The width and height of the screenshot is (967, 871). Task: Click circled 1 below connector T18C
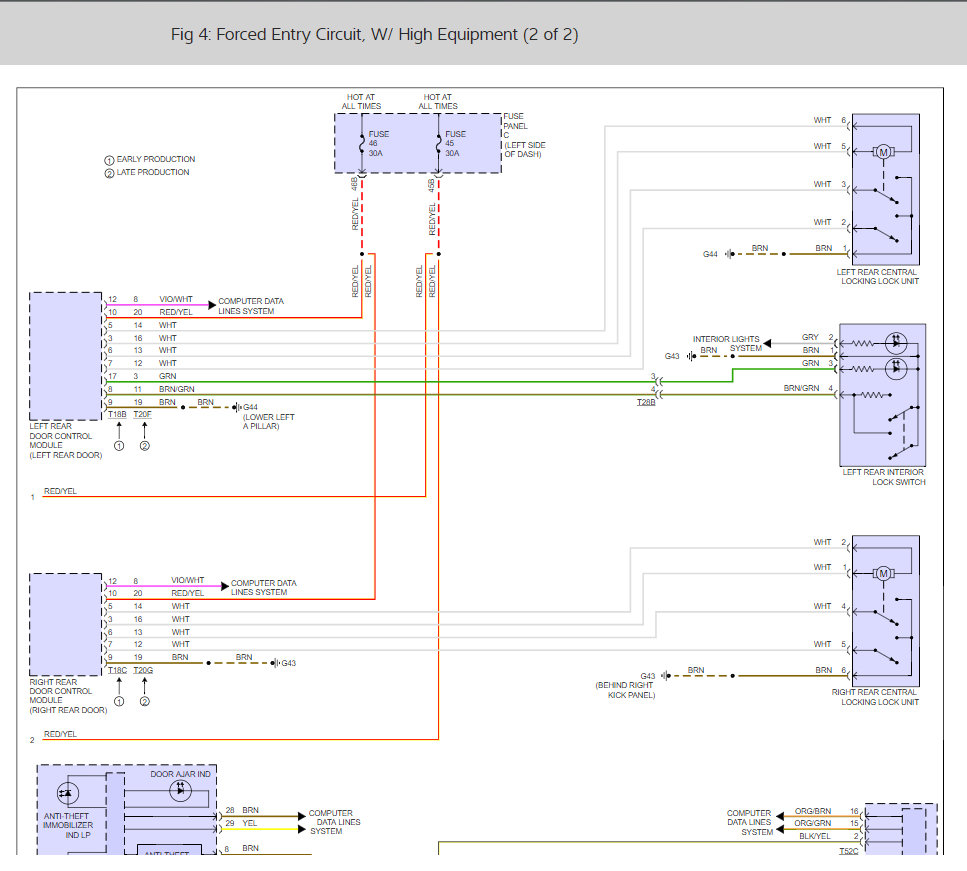(119, 701)
